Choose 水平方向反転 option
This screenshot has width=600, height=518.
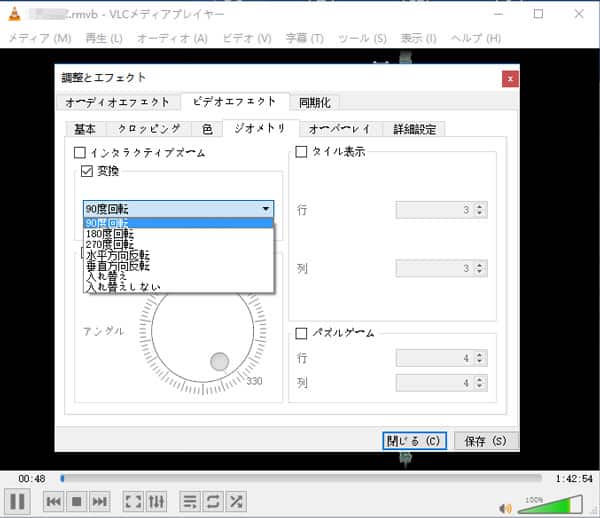point(178,255)
